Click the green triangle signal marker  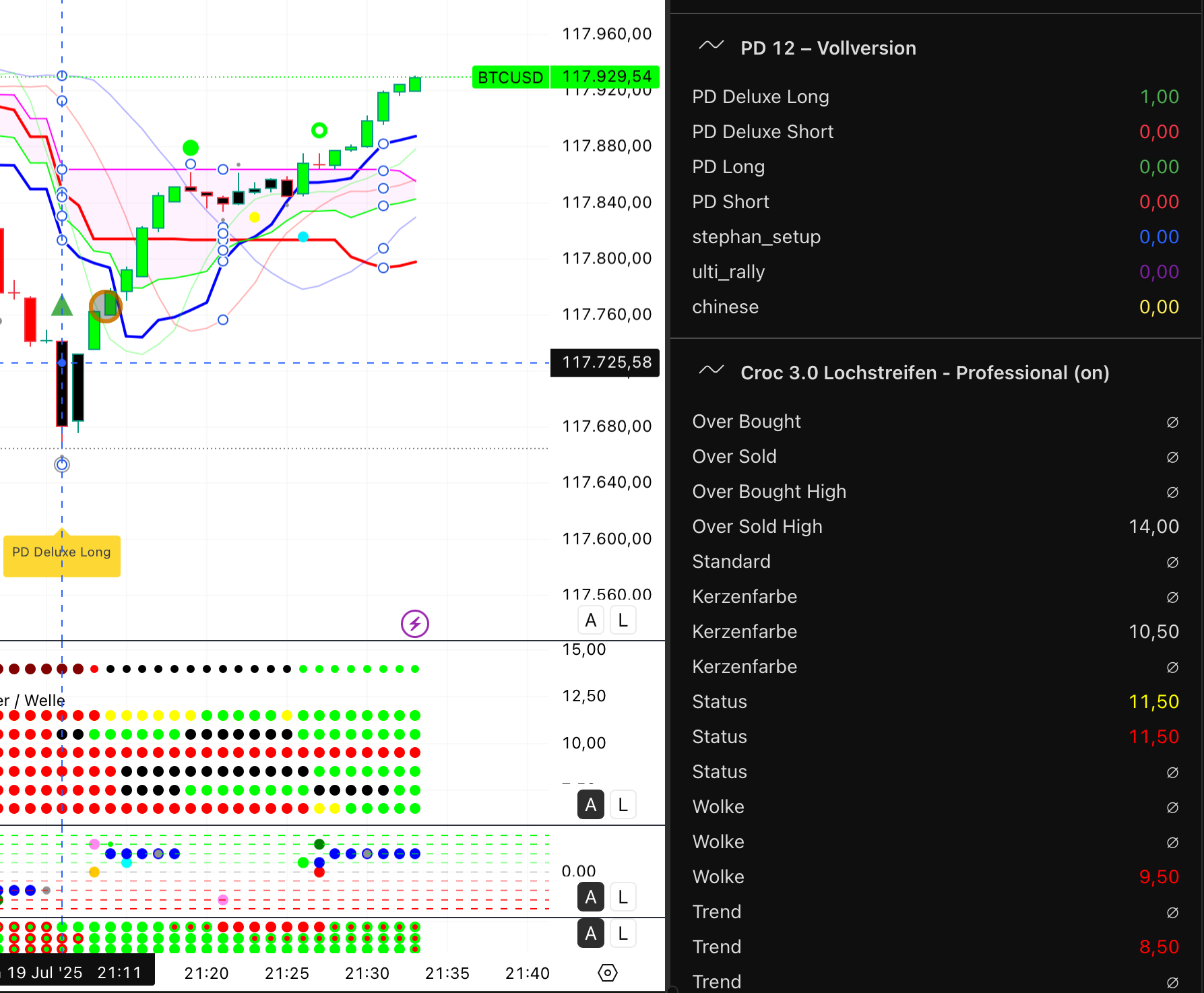pos(62,307)
